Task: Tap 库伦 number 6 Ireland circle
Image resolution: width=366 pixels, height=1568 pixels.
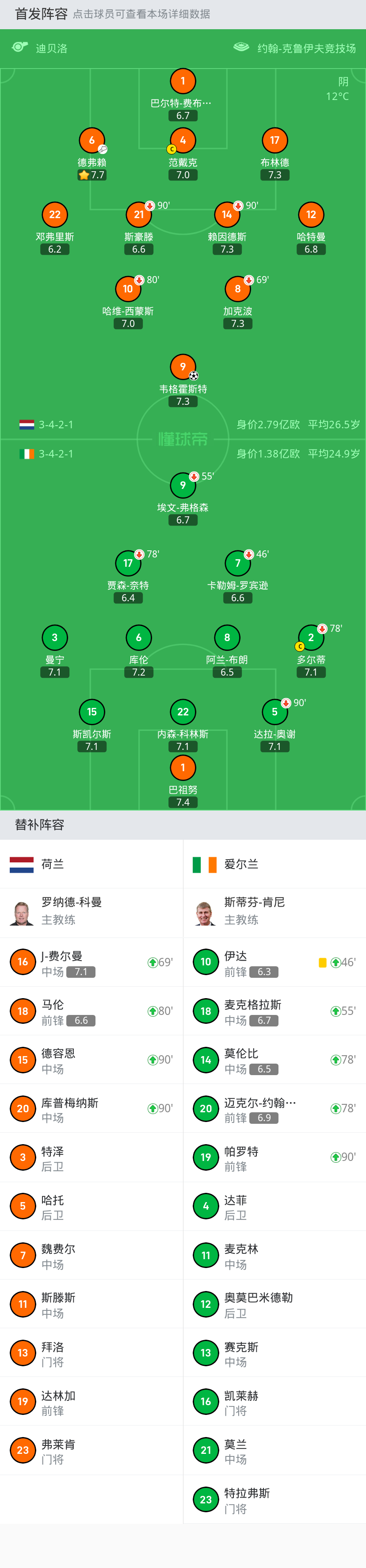Action: tap(139, 637)
